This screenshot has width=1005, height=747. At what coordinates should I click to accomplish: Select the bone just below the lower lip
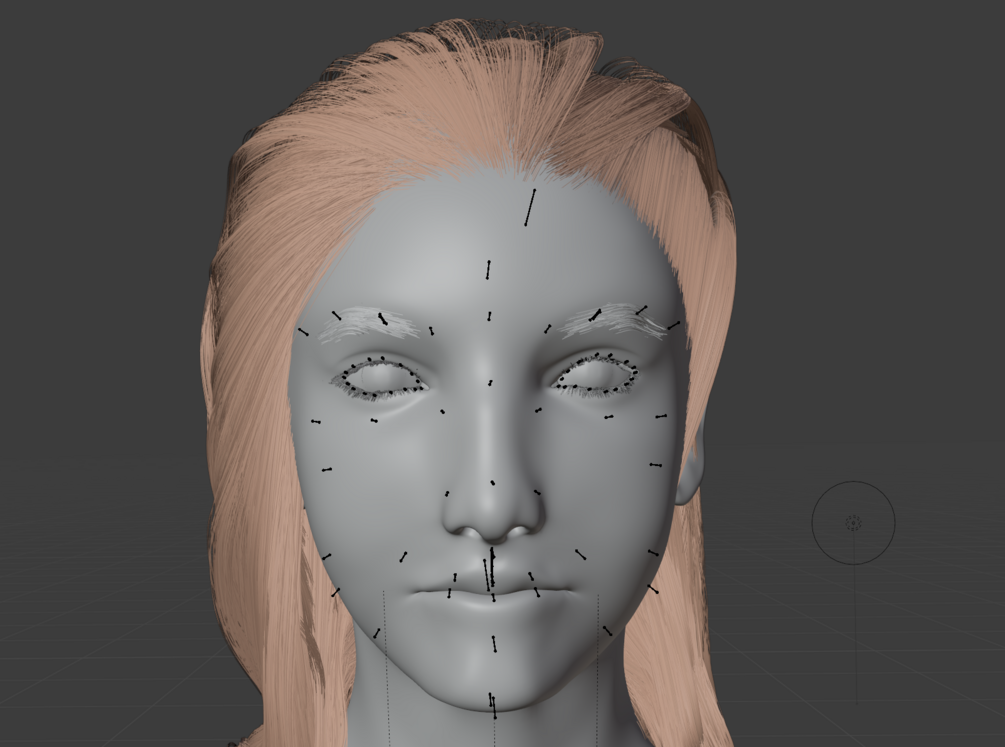[494, 644]
